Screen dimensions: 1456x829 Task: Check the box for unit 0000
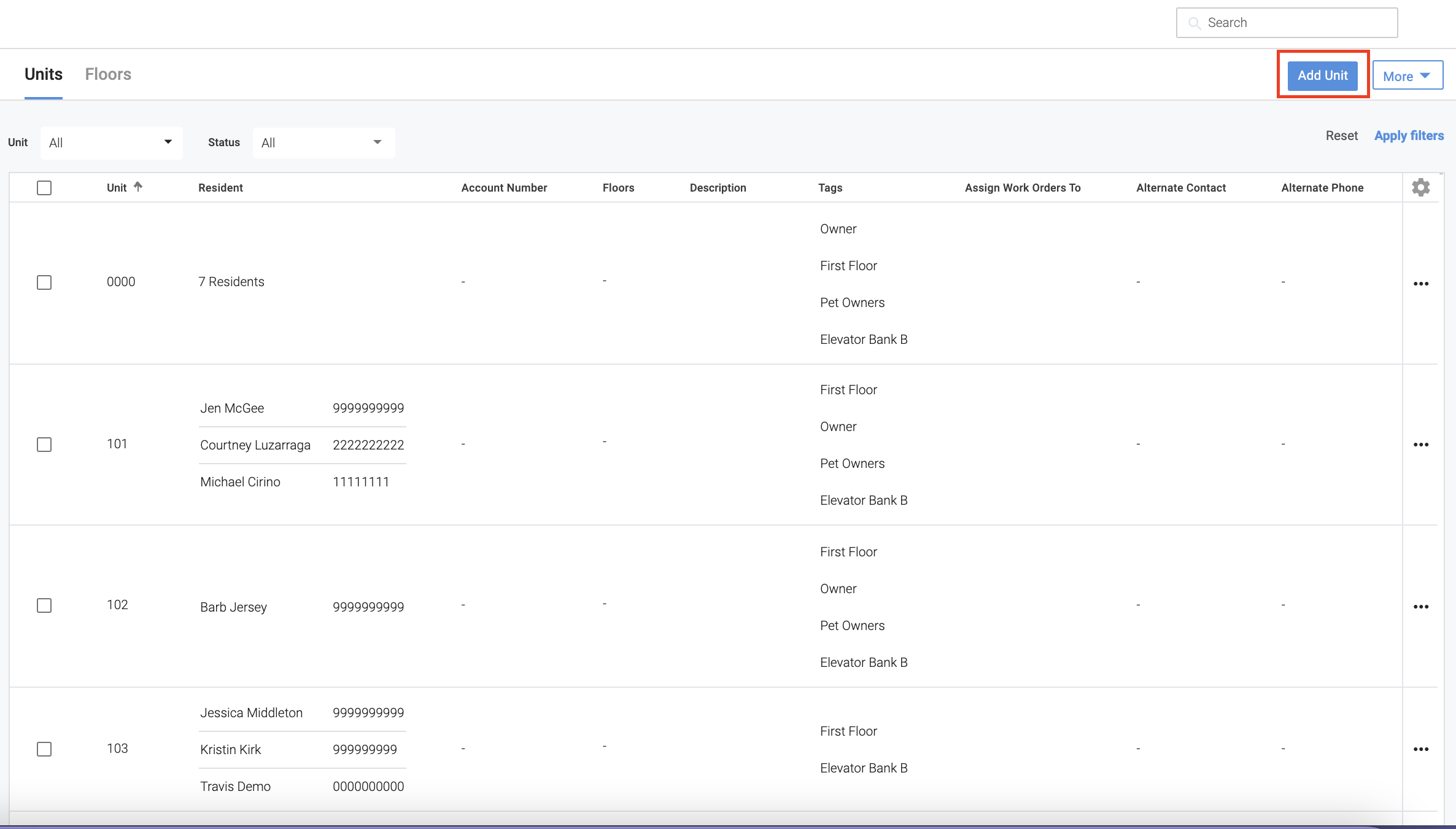coord(44,282)
